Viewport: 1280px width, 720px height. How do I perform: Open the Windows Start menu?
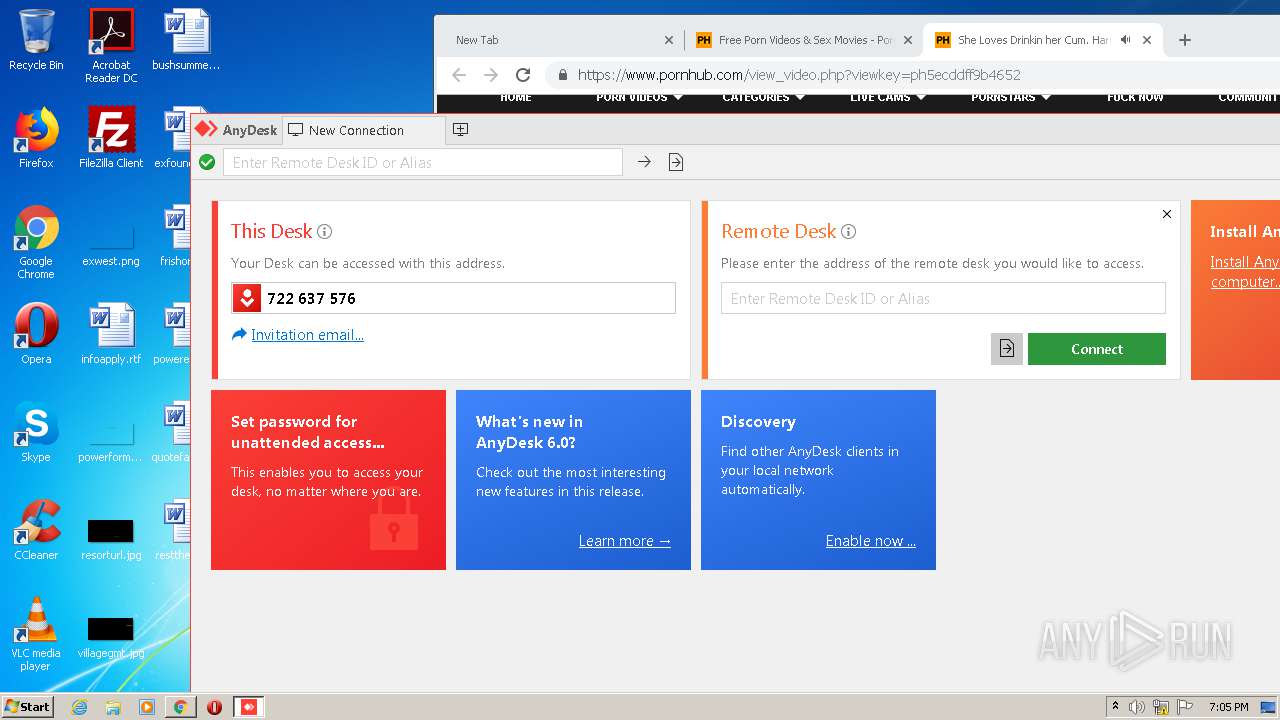(x=27, y=706)
